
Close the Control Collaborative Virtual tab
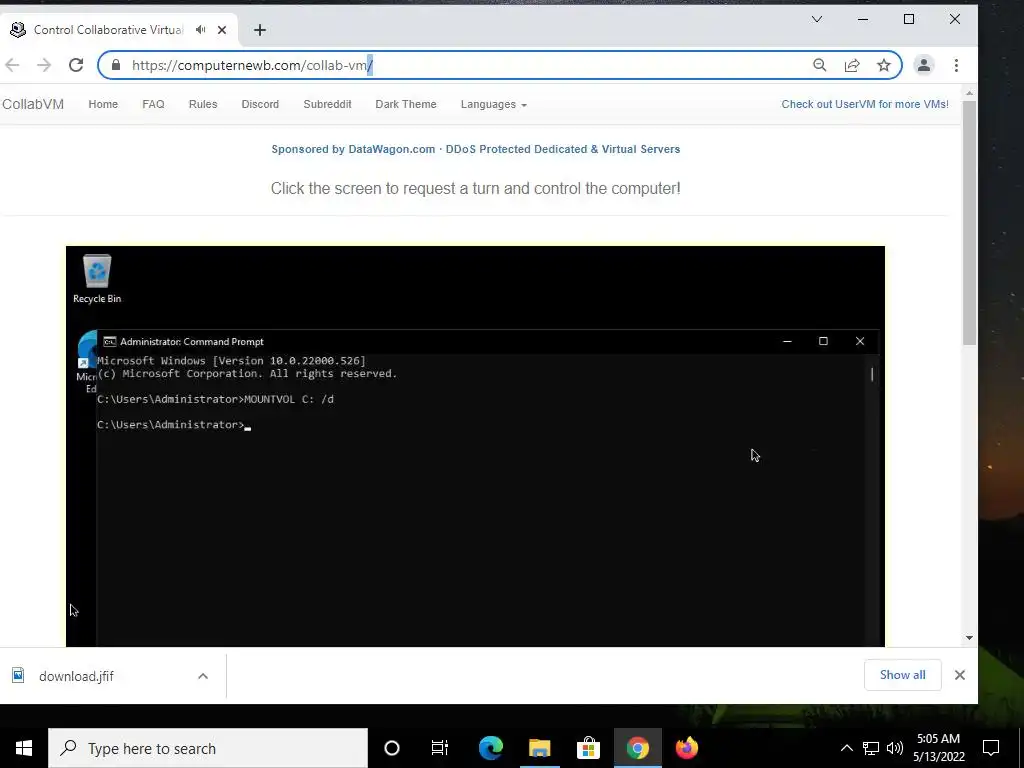[x=222, y=30]
